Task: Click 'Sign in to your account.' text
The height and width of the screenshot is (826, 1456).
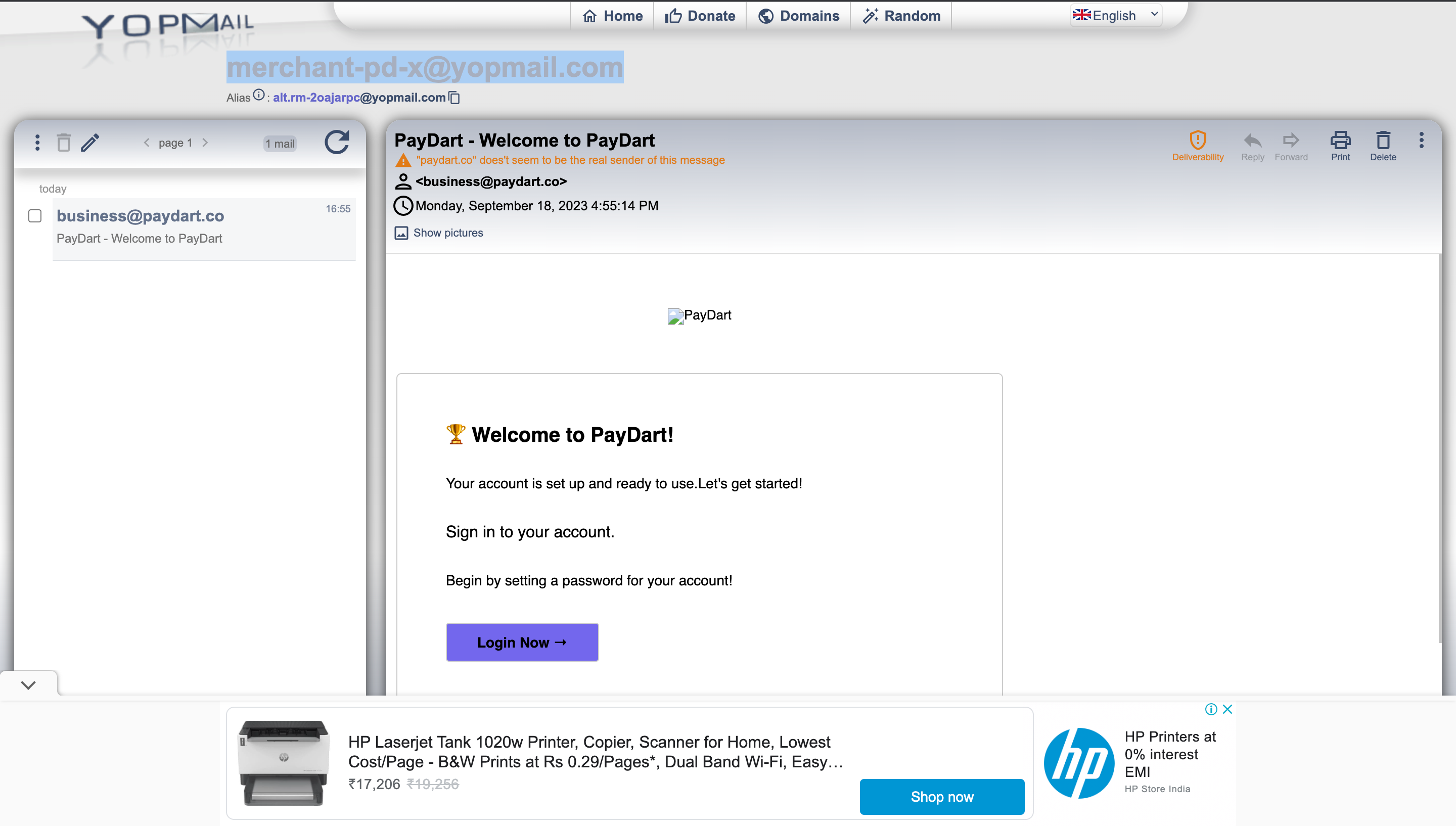Action: (530, 532)
